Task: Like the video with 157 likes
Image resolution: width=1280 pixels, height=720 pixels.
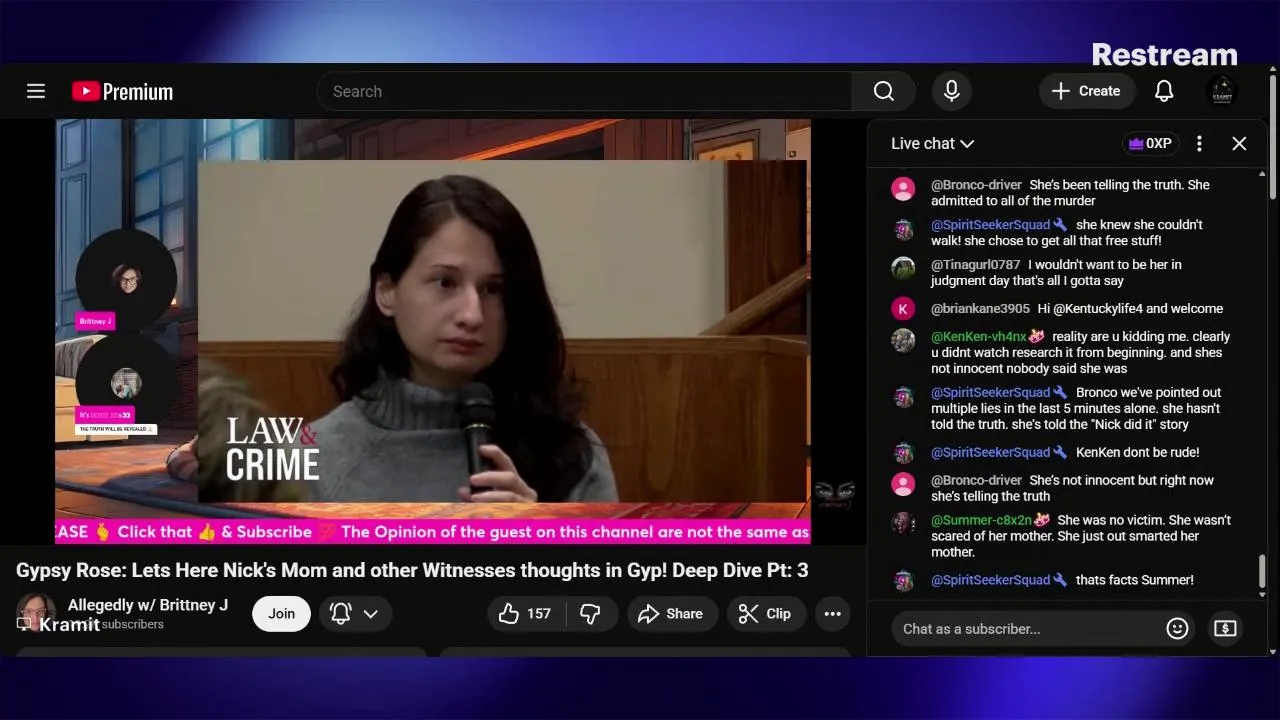Action: point(525,614)
